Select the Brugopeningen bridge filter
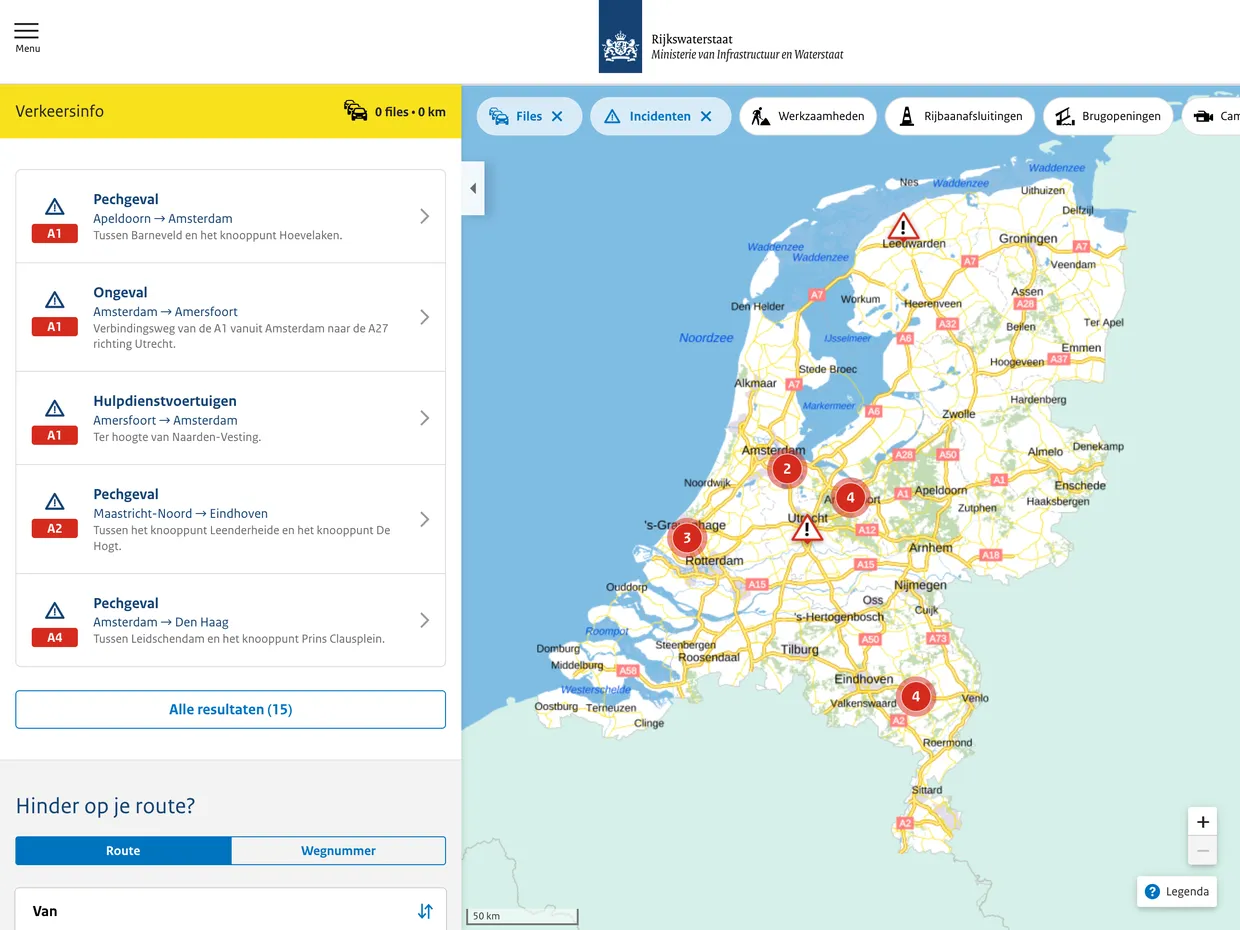This screenshot has height=930, width=1240. [1108, 115]
